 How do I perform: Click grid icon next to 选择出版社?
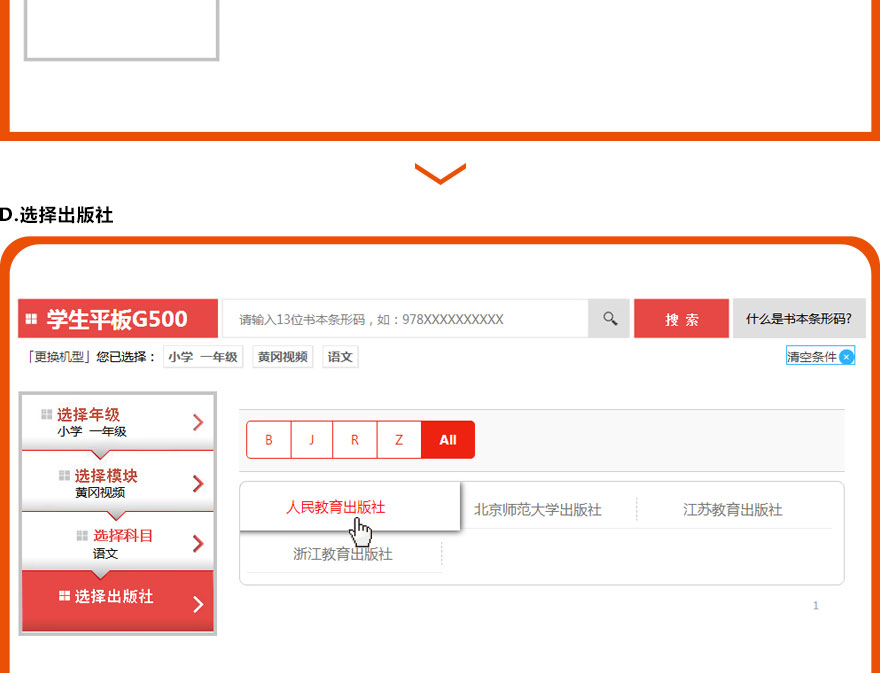click(65, 596)
